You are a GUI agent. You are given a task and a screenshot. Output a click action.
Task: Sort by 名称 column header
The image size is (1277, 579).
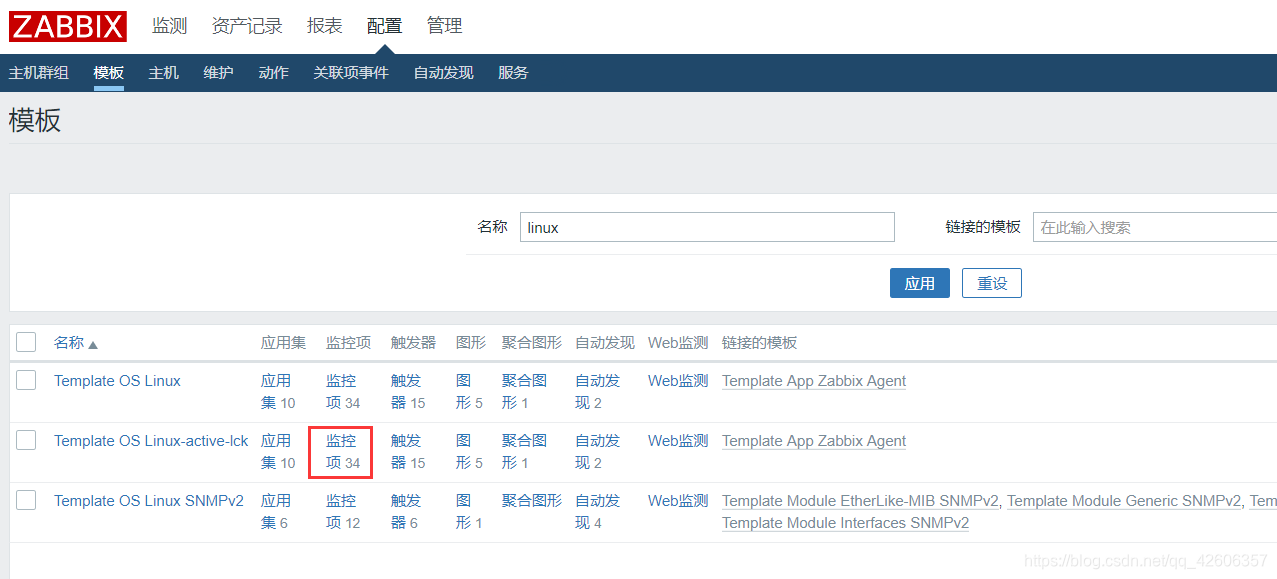pyautogui.click(x=69, y=343)
